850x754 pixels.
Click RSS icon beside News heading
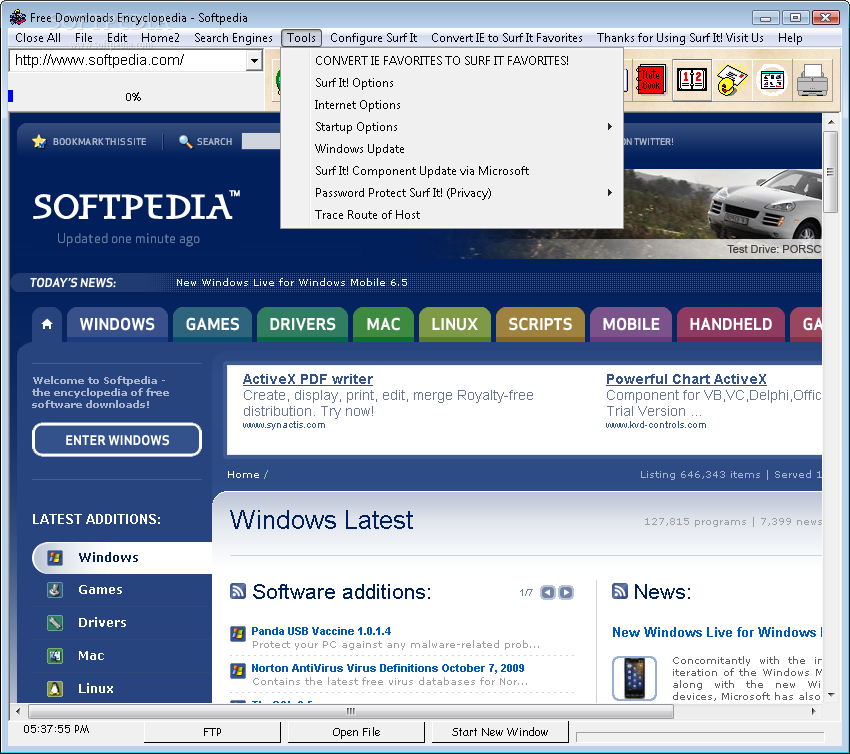[620, 591]
